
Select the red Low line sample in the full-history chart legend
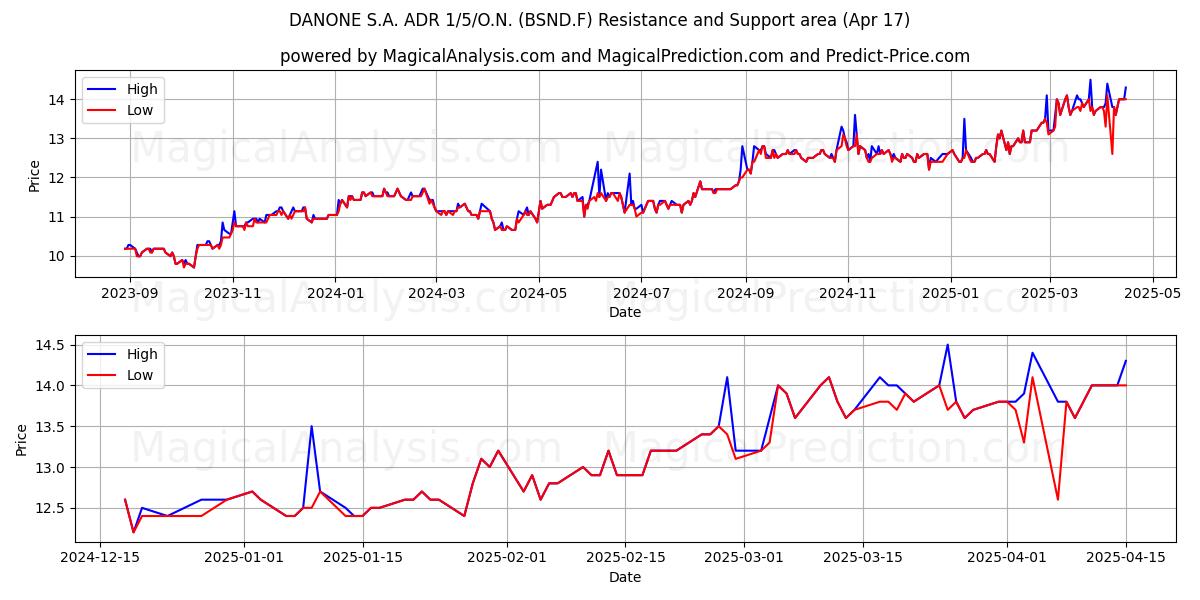click(103, 110)
